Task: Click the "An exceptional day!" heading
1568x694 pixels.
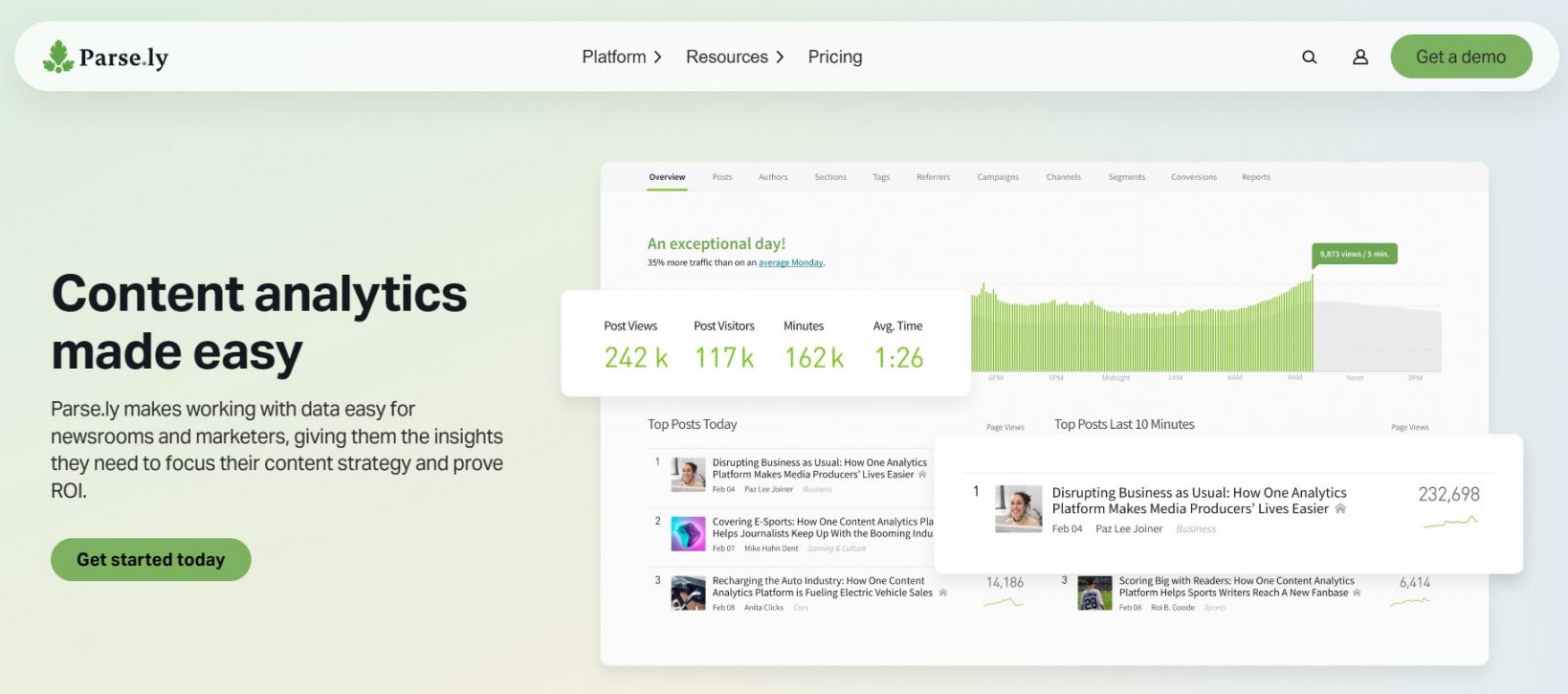Action: tap(717, 243)
